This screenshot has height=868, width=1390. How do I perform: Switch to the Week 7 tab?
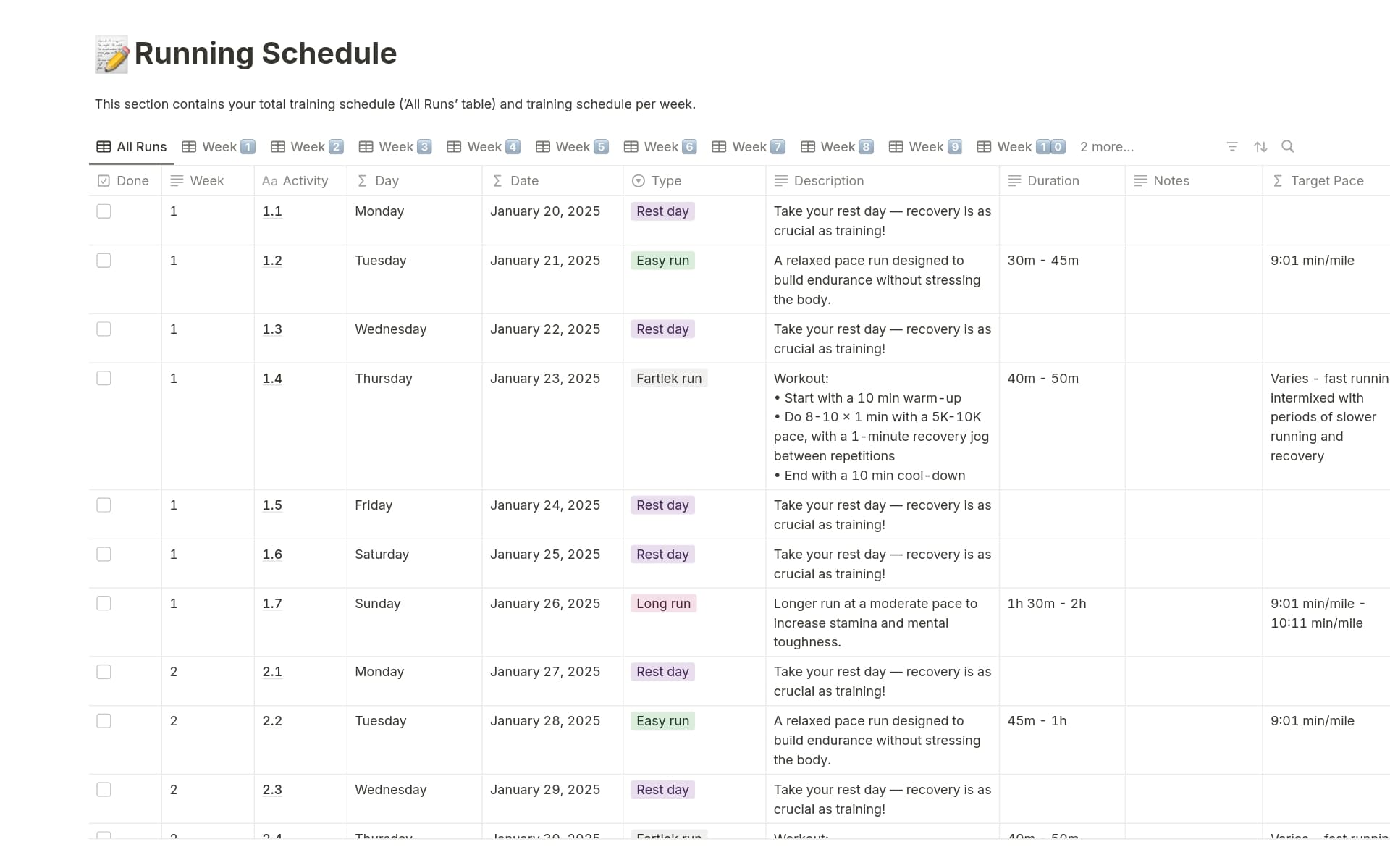click(x=749, y=147)
